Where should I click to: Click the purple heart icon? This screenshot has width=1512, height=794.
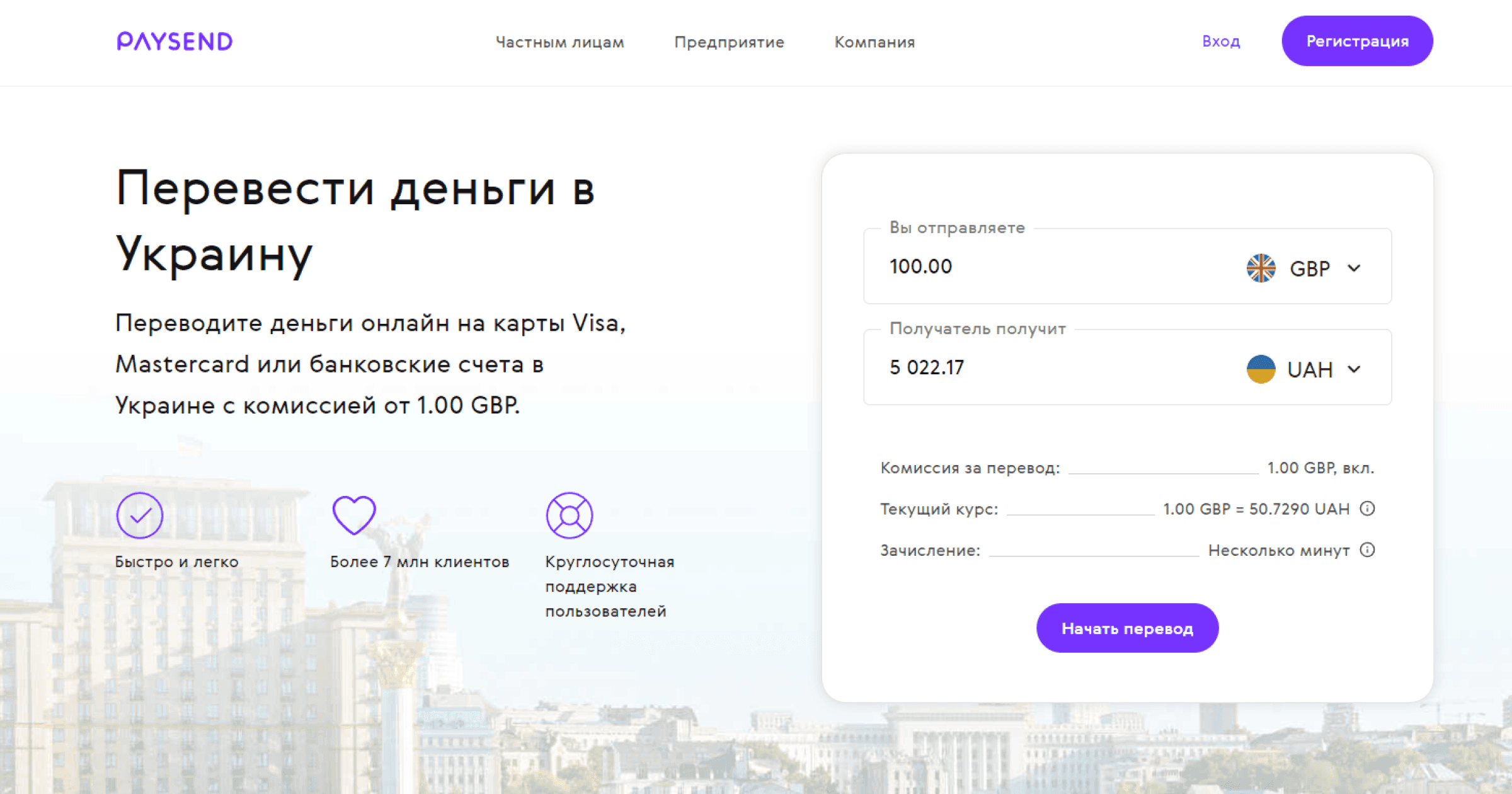coord(354,515)
